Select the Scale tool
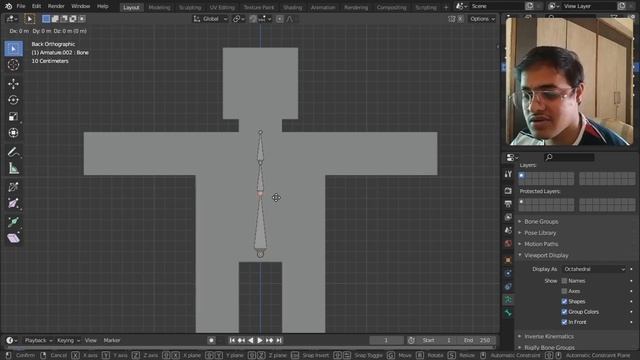 click(x=13, y=116)
